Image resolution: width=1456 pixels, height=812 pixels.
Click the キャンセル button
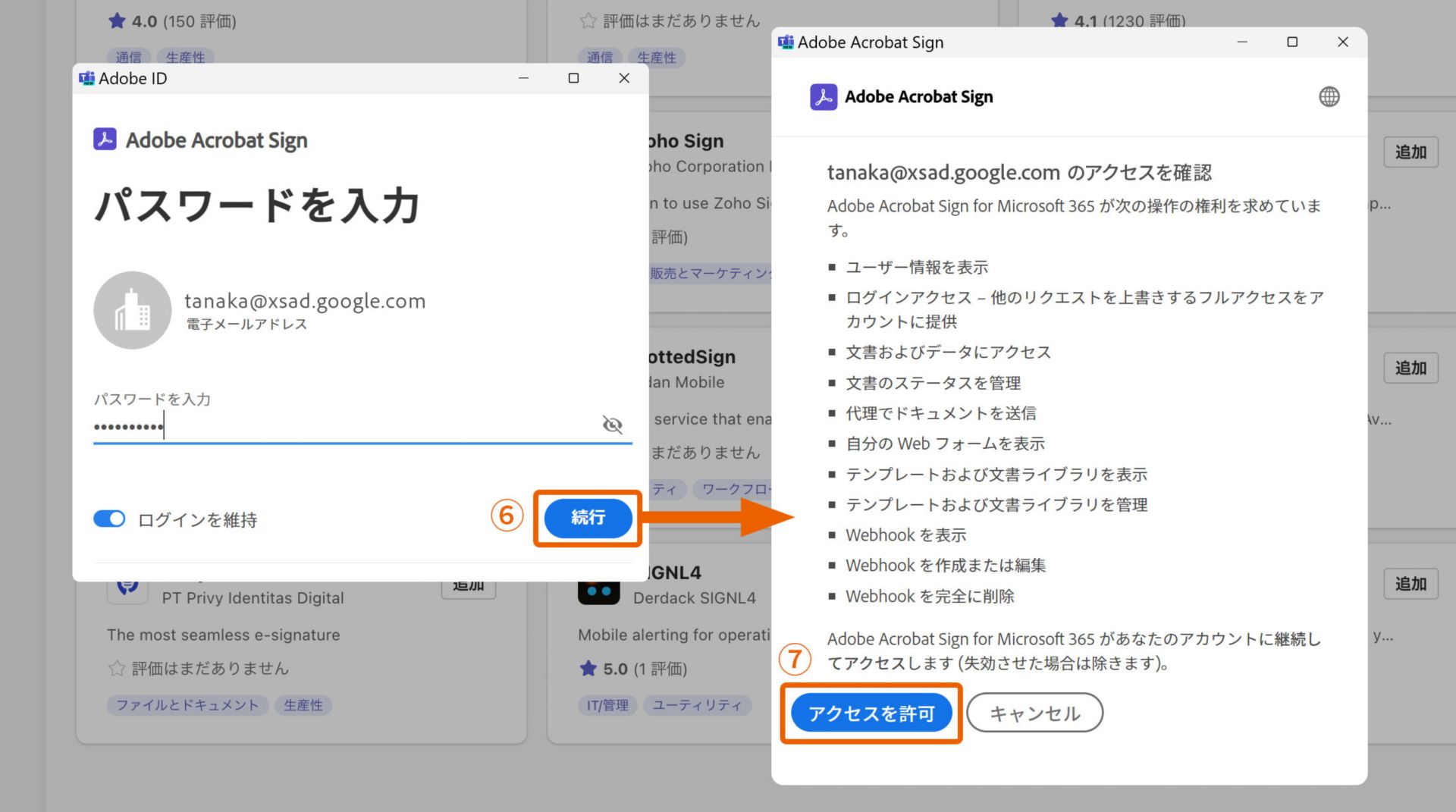[x=1034, y=713]
